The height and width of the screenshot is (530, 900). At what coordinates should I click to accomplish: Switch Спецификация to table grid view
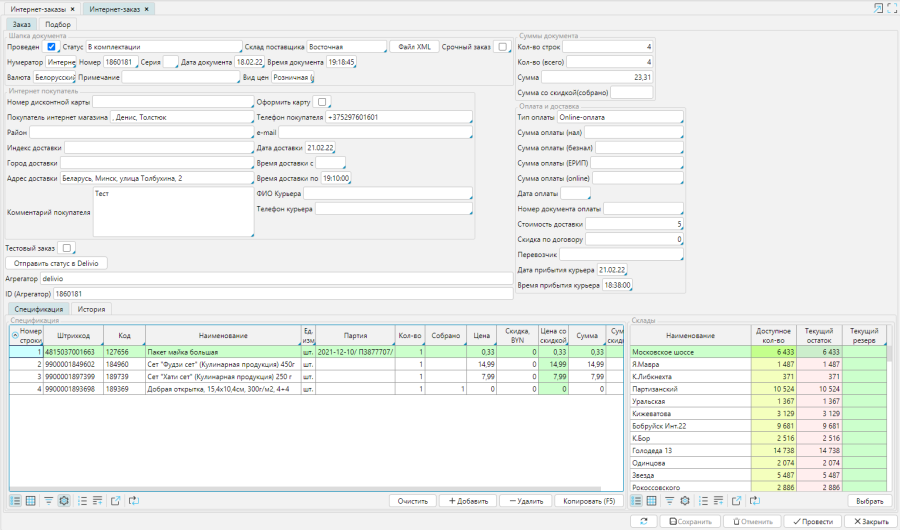tap(31, 500)
